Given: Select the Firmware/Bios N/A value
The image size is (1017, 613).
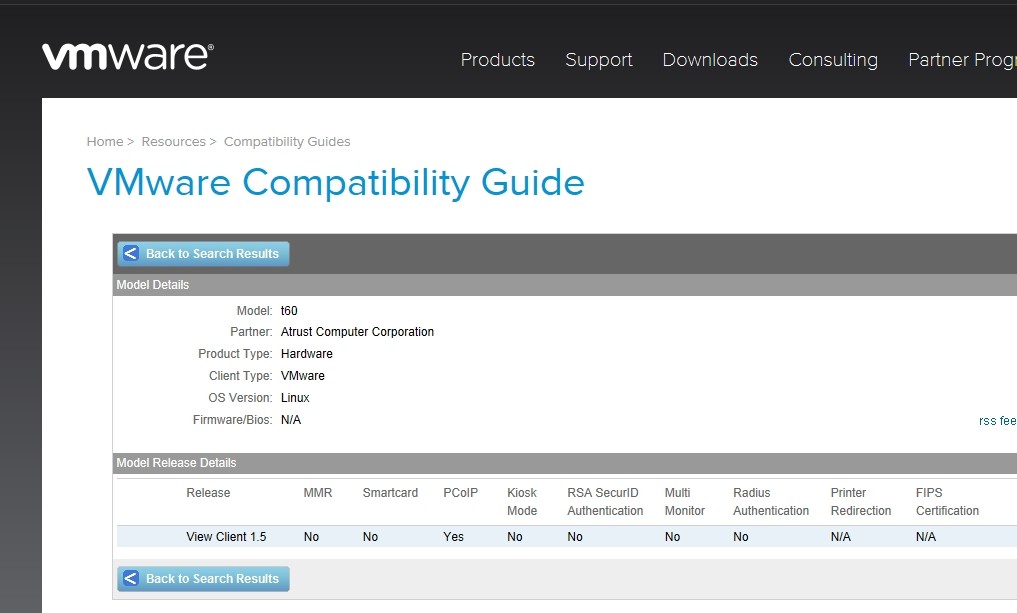Looking at the screenshot, I should 291,420.
